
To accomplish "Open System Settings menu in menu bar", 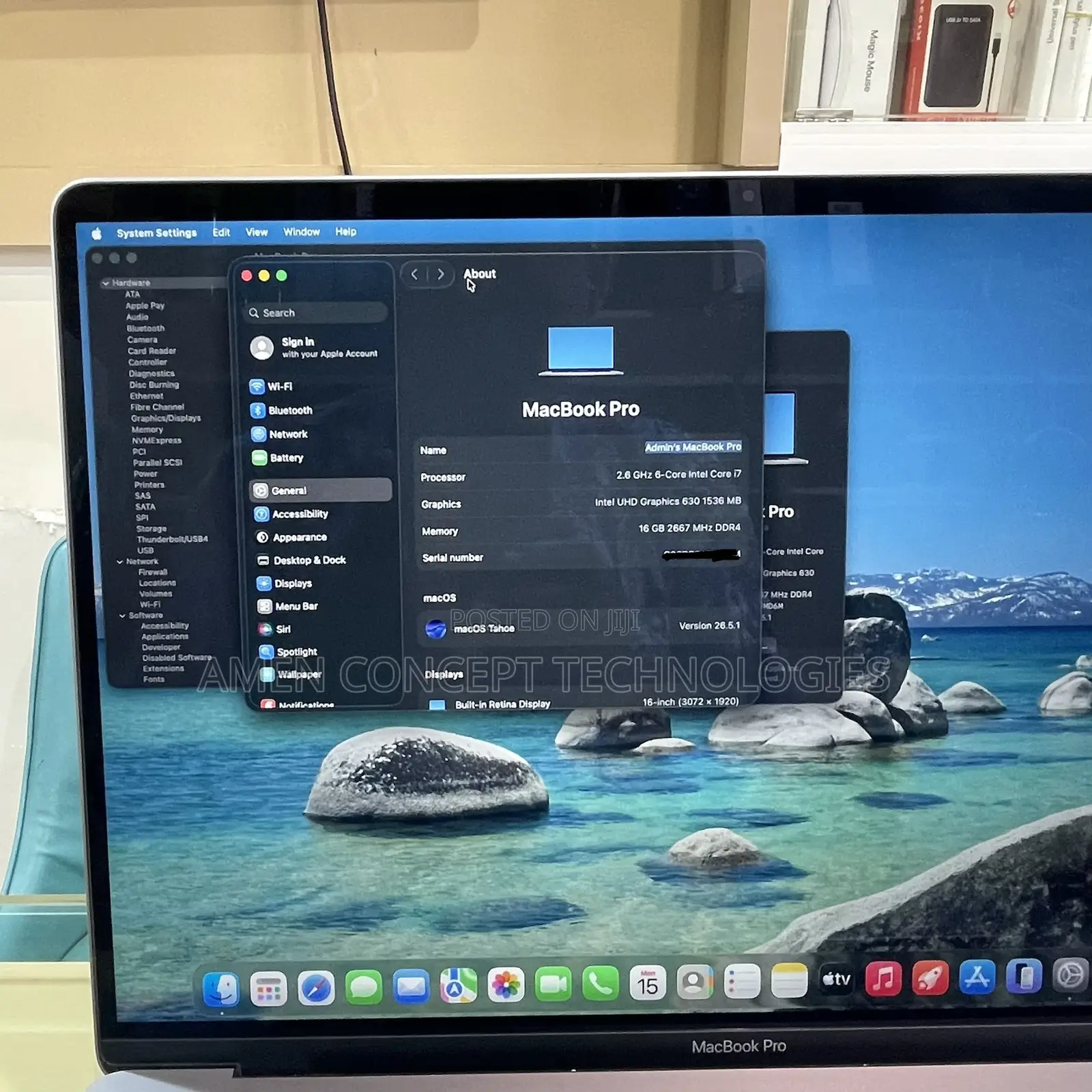I will point(156,233).
